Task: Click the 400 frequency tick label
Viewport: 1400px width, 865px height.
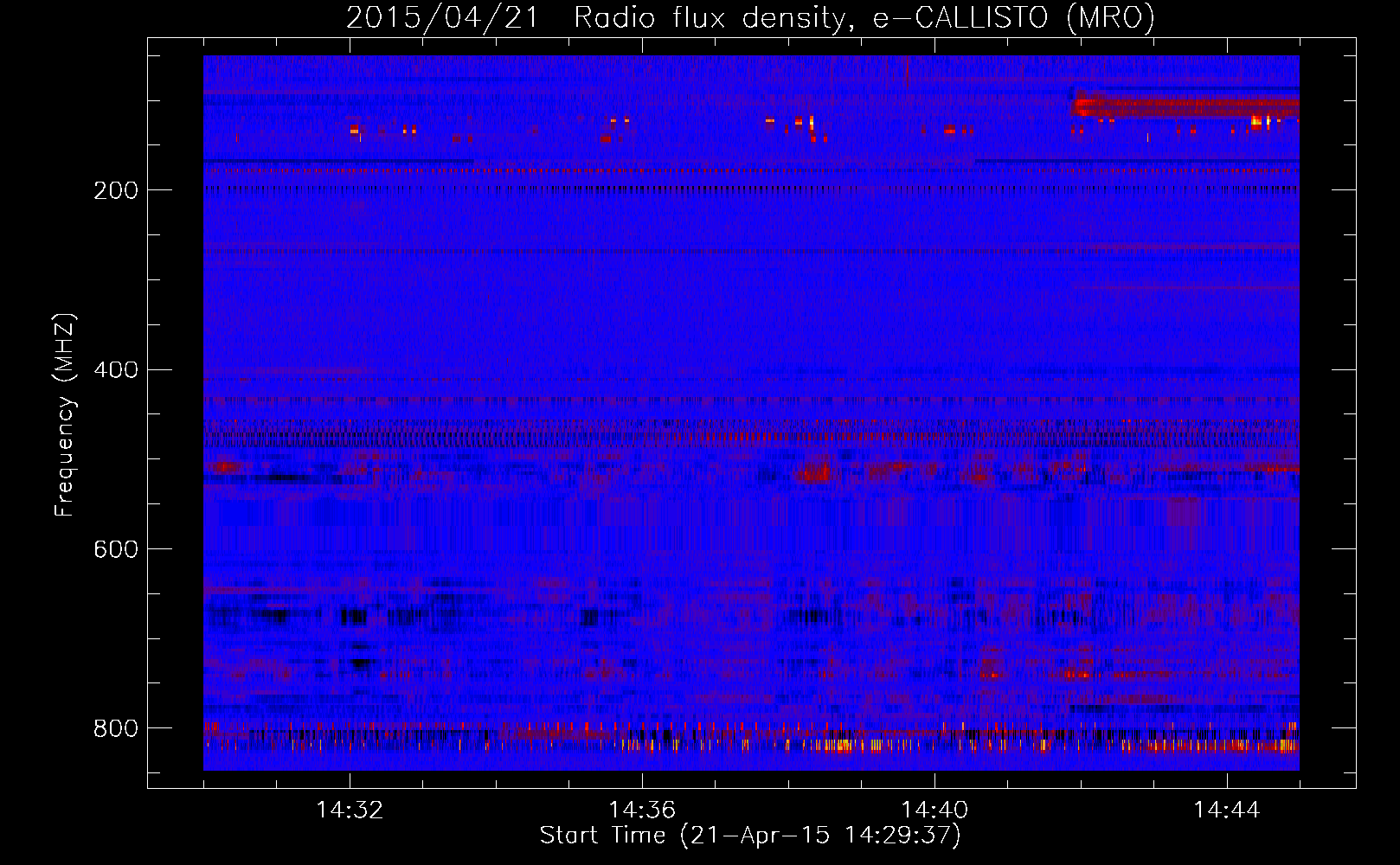Action: 114,370
